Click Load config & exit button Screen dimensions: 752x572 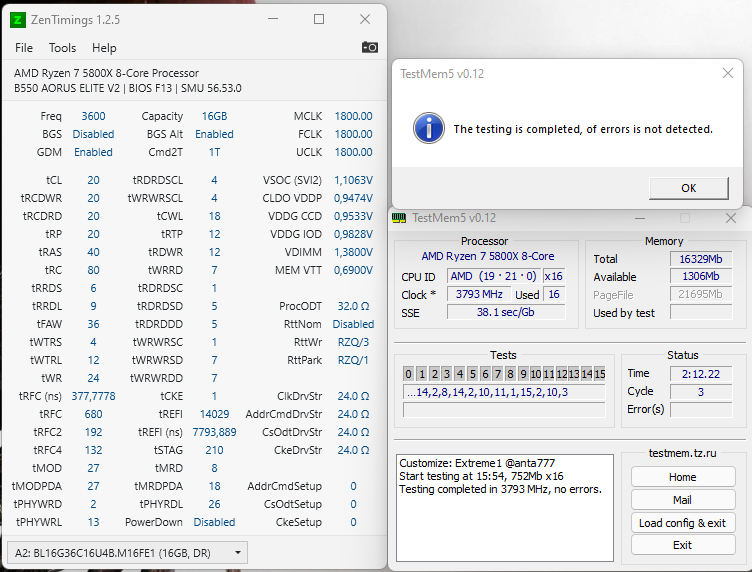click(x=683, y=523)
